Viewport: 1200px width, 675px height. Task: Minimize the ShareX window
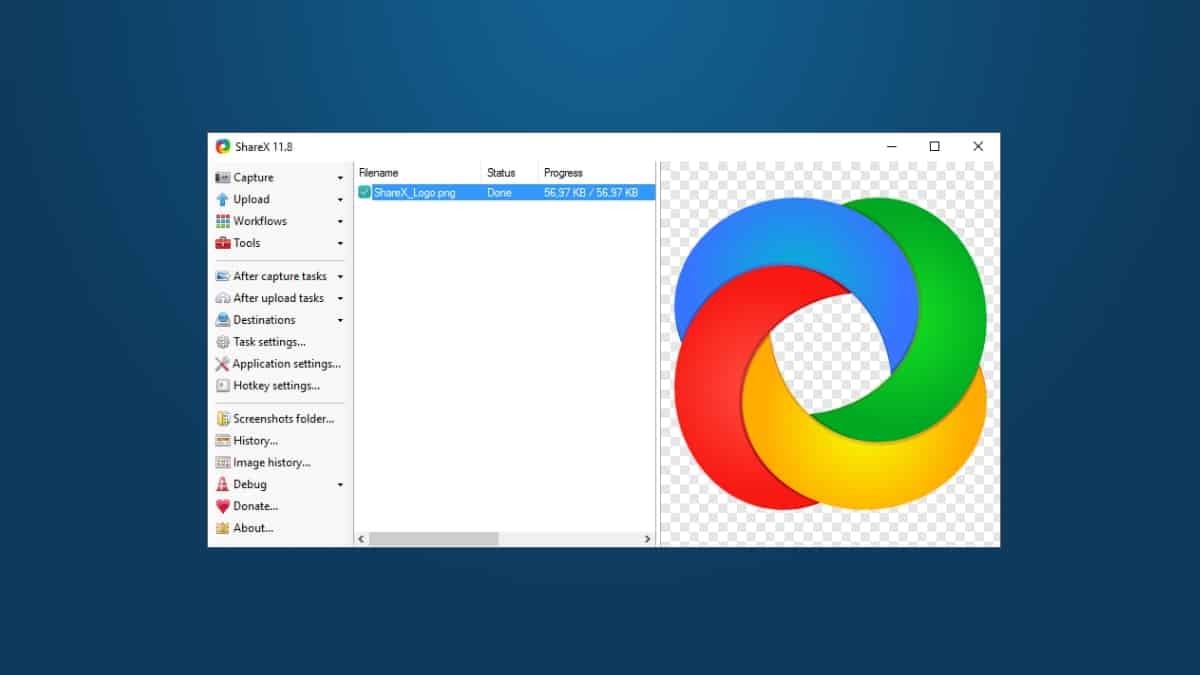point(890,146)
